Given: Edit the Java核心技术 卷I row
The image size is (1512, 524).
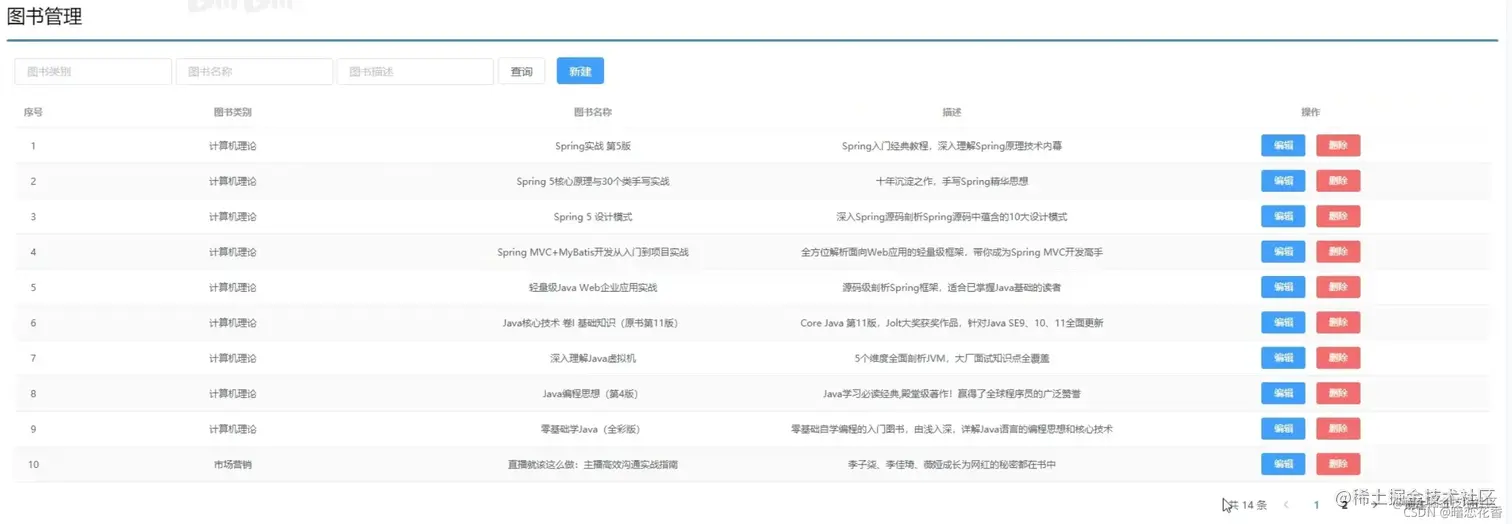Looking at the screenshot, I should pos(1283,322).
